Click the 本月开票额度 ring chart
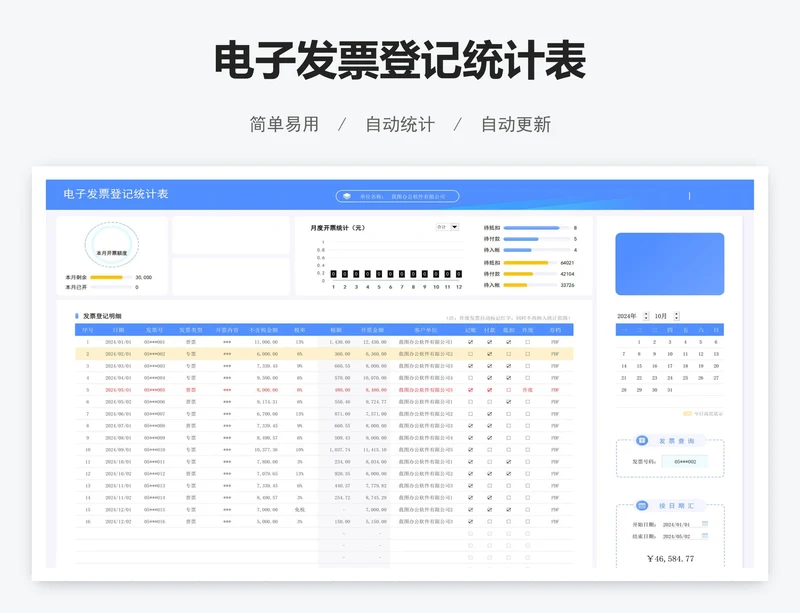This screenshot has width=800, height=613. 112,244
